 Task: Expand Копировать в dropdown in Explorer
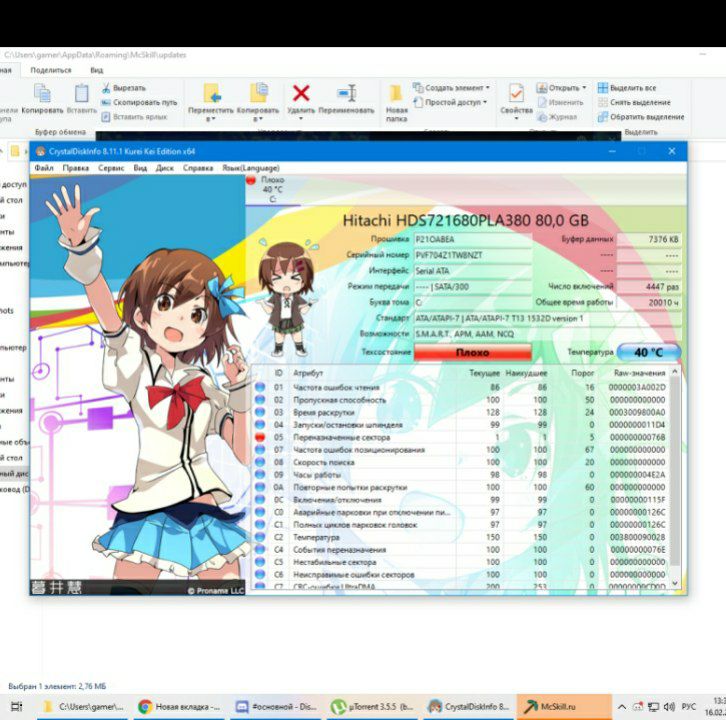[258, 119]
